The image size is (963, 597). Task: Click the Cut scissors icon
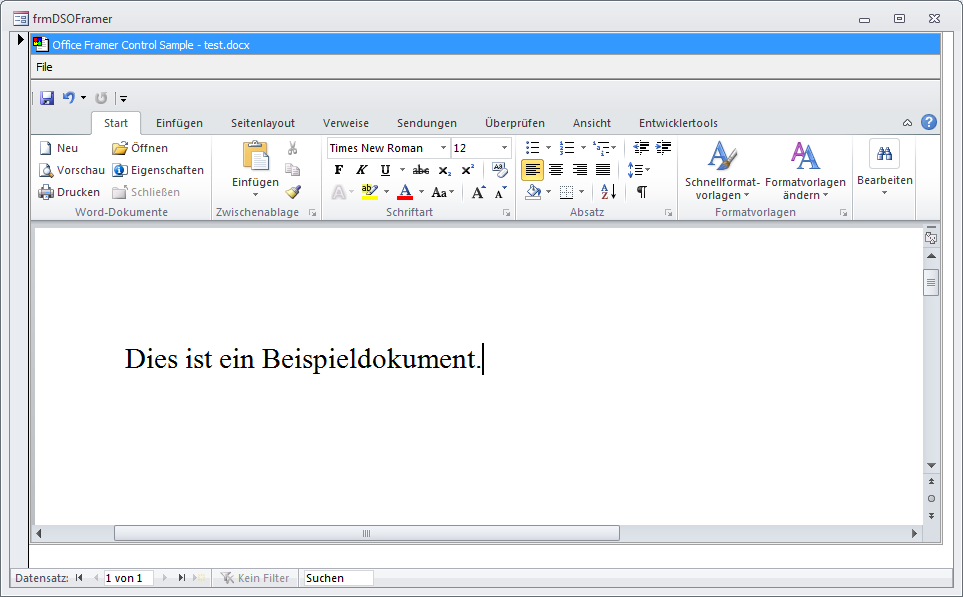(292, 148)
